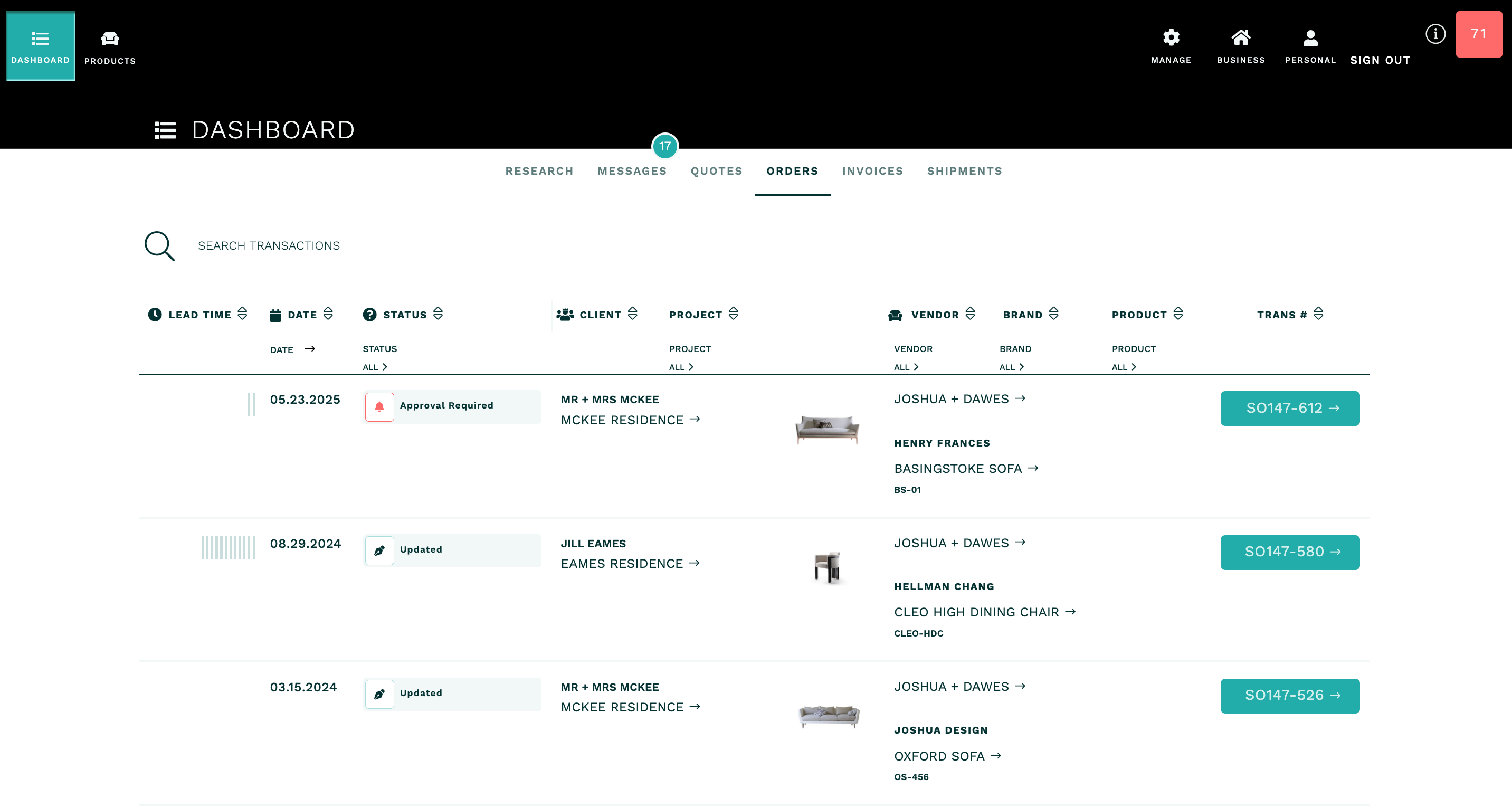This screenshot has height=807, width=1512.
Task: Toggle sort order on the Date column
Action: pyautogui.click(x=328, y=314)
